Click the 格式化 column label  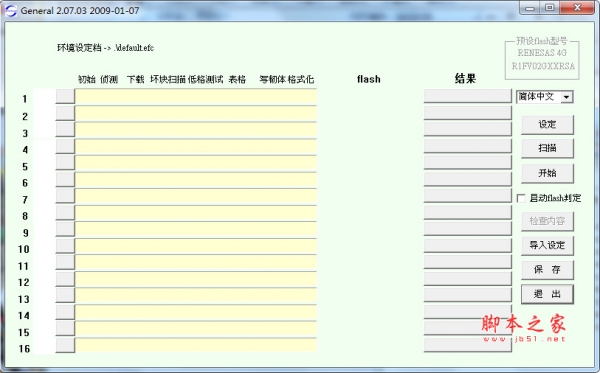click(301, 80)
